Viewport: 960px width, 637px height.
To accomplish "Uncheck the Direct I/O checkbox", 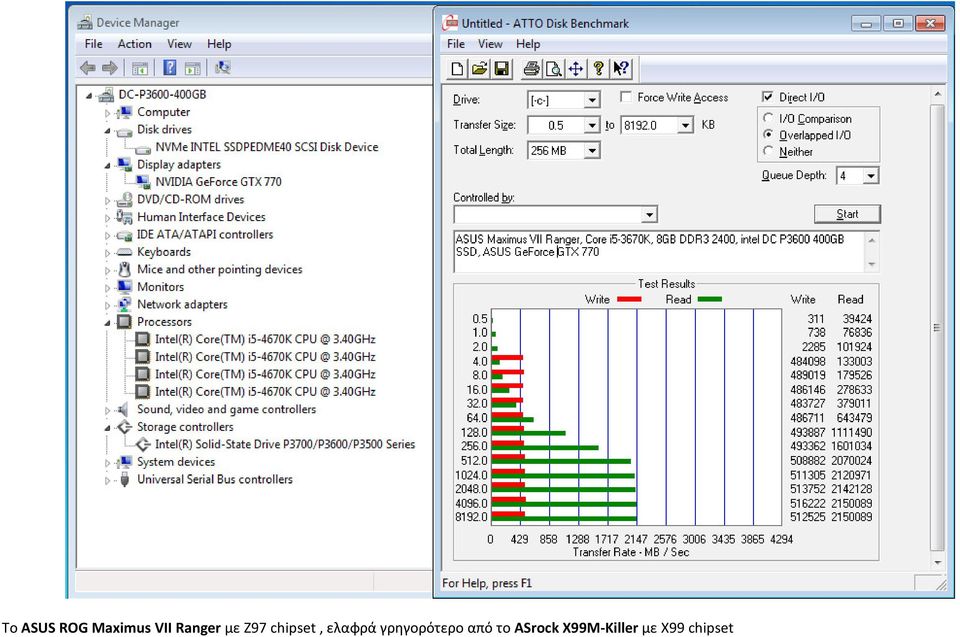I will coord(768,97).
